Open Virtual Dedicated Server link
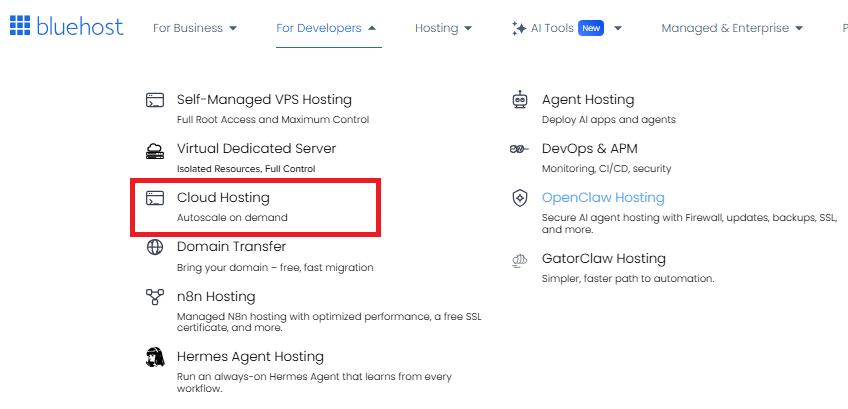 coord(256,148)
